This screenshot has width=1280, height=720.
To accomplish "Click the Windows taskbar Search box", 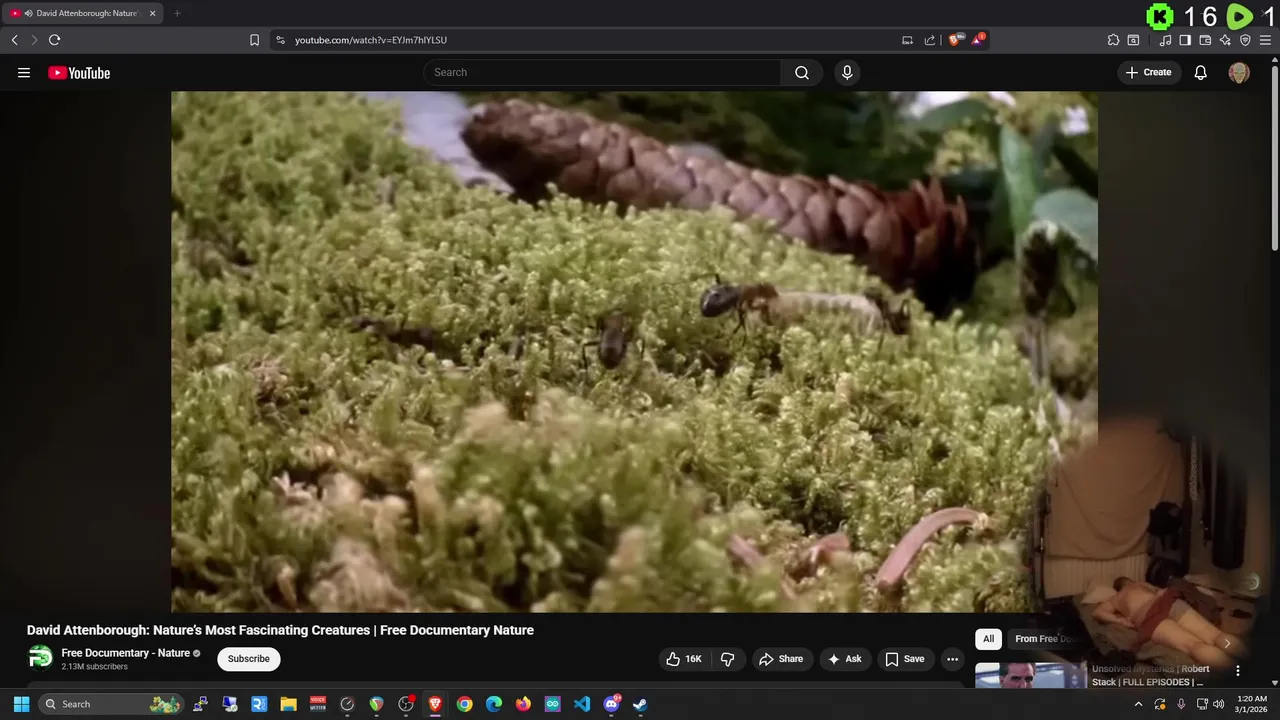I will point(112,704).
